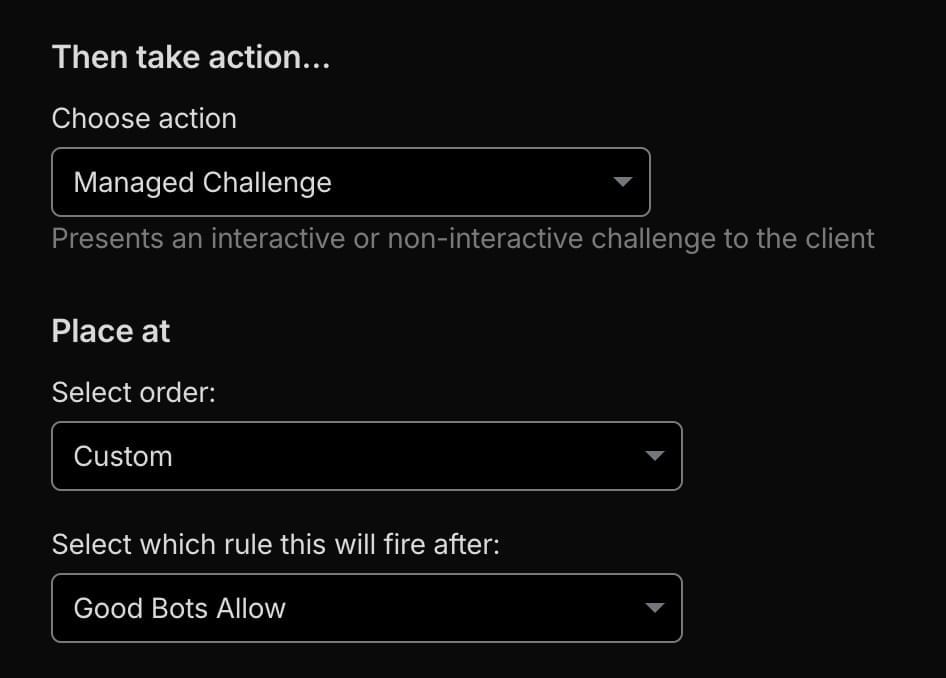
Task: Click the chevron on the Managed Challenge selector
Action: 622,182
